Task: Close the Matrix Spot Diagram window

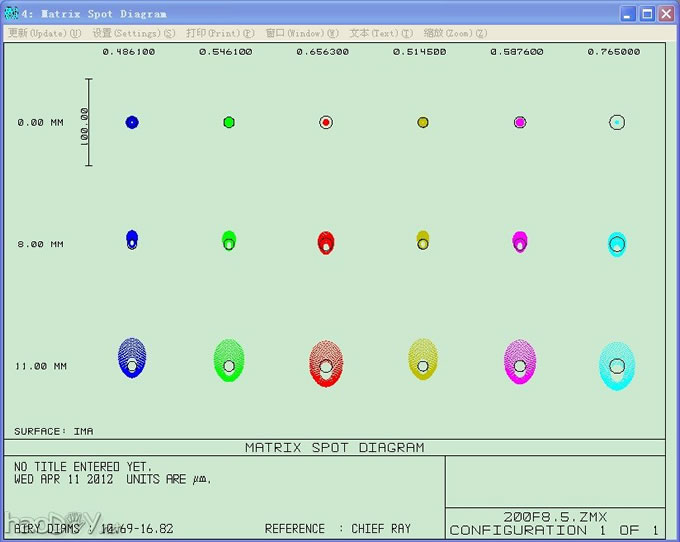Action: [665, 14]
